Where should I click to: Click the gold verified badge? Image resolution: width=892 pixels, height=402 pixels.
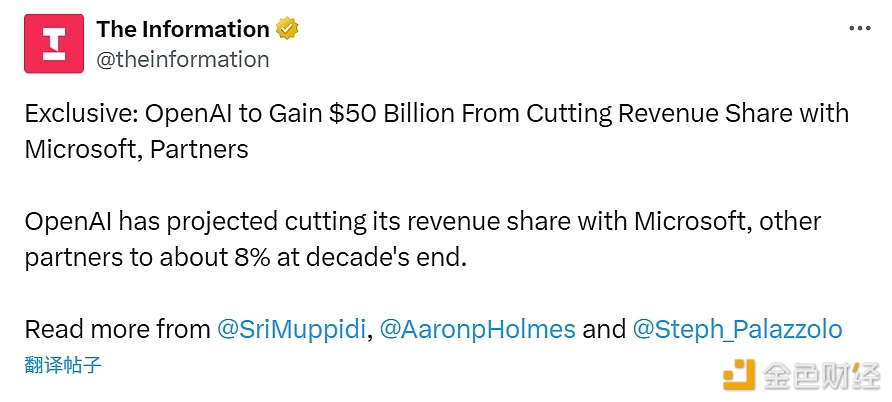pos(287,29)
